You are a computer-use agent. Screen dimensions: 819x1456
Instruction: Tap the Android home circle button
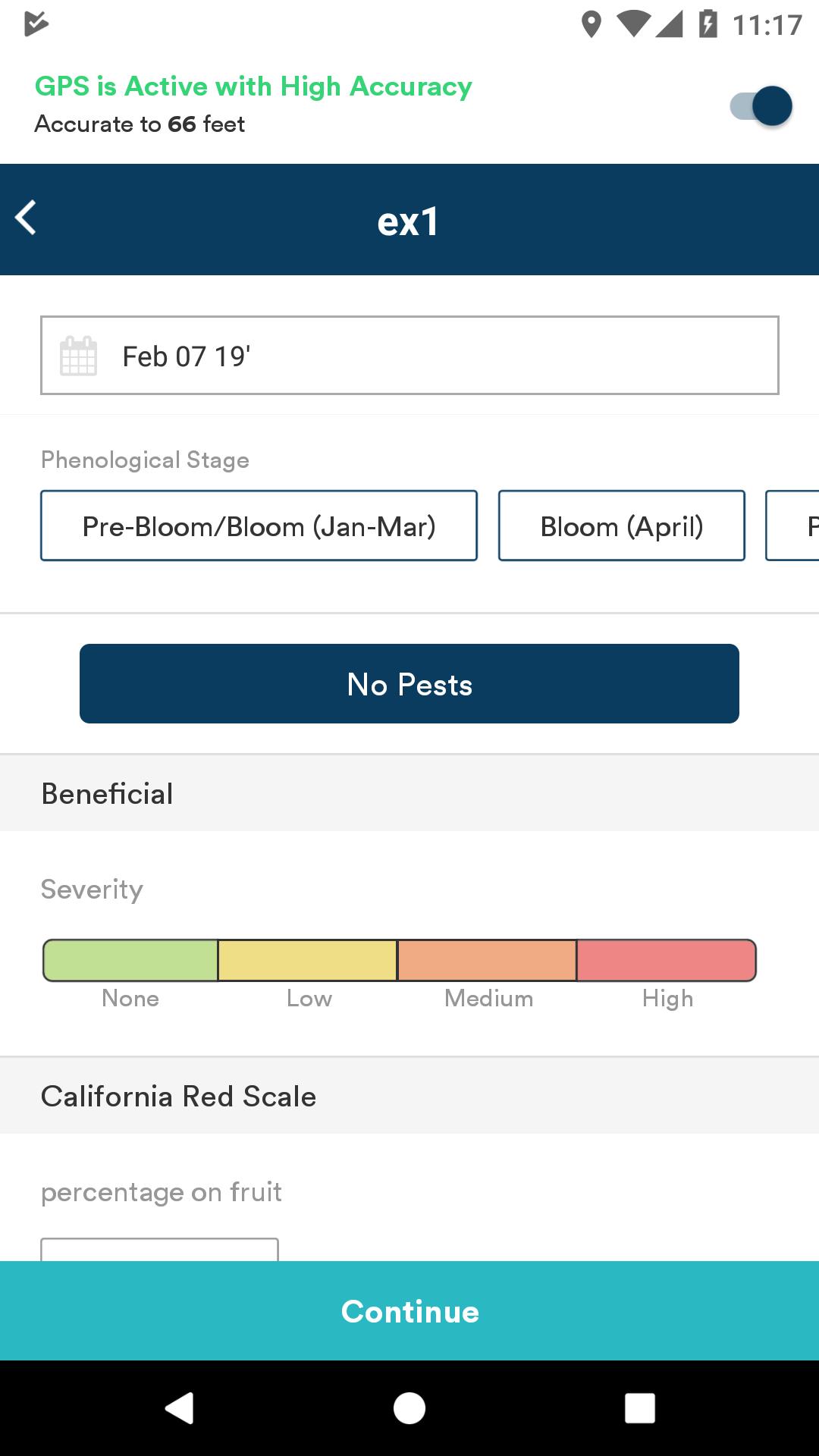coord(409,1408)
